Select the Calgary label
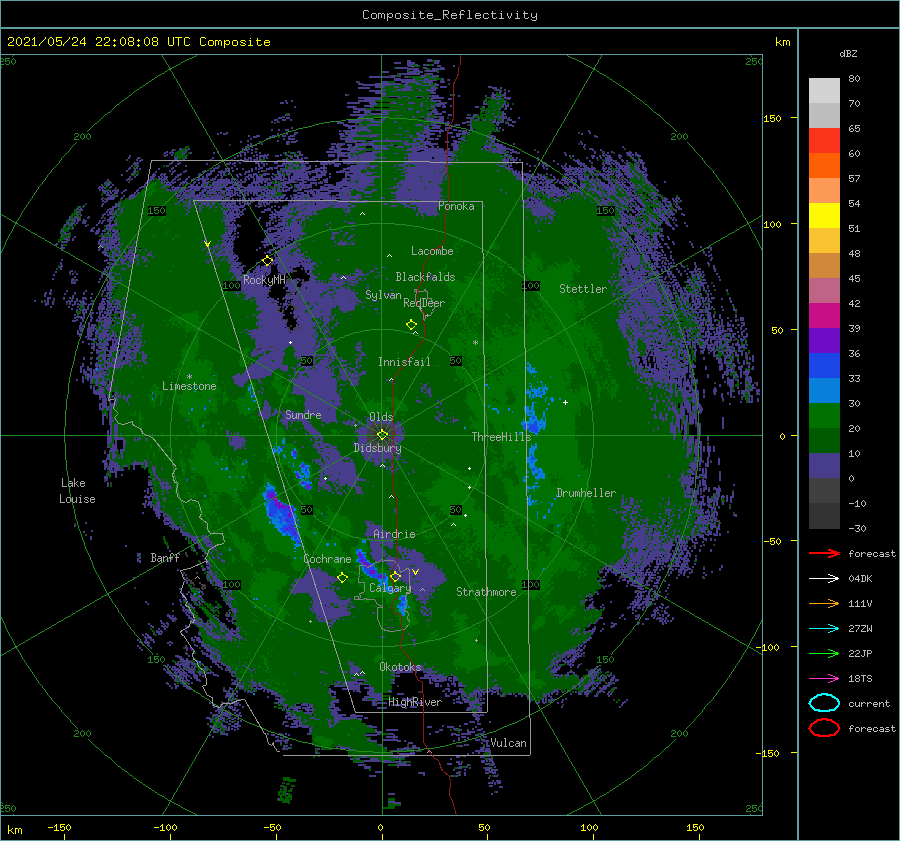The width and height of the screenshot is (900, 841). click(390, 588)
